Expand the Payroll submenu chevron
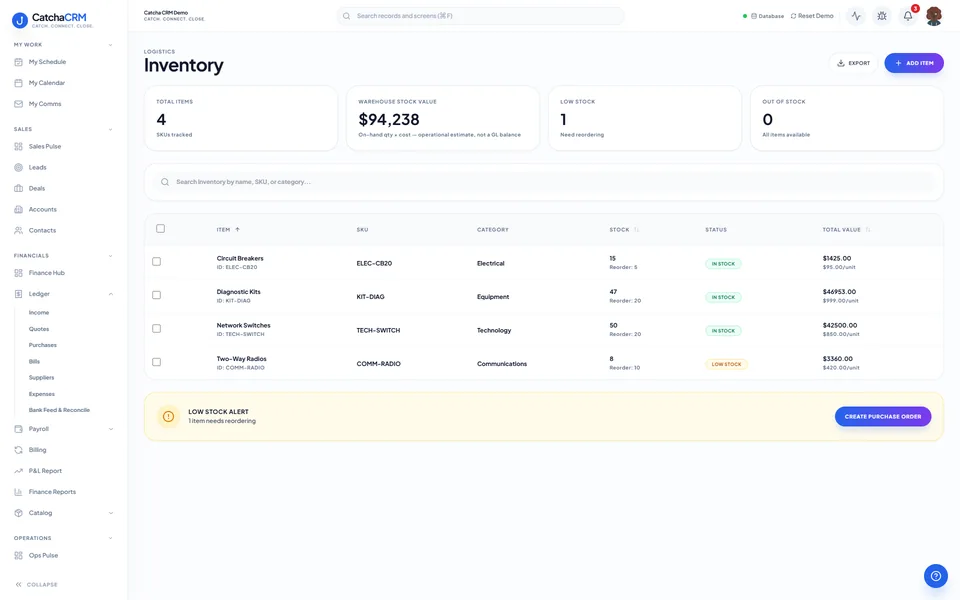 tap(111, 429)
